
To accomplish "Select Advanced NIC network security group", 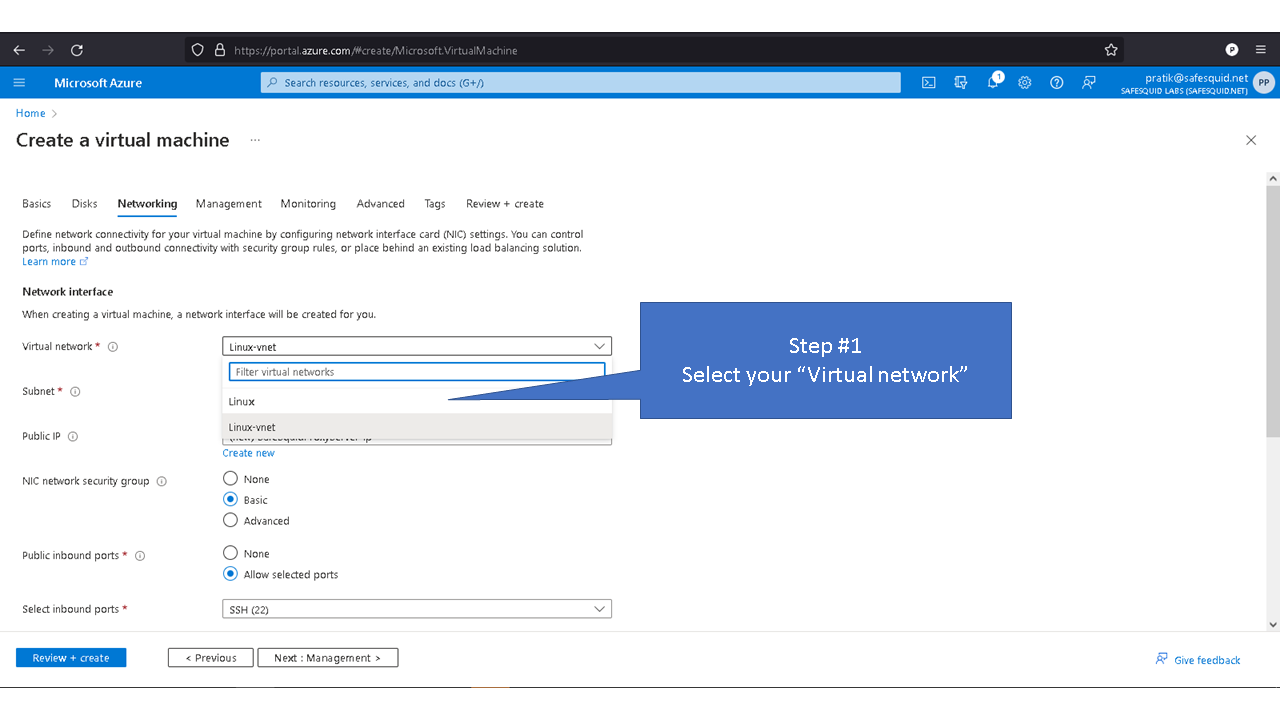I will [231, 520].
